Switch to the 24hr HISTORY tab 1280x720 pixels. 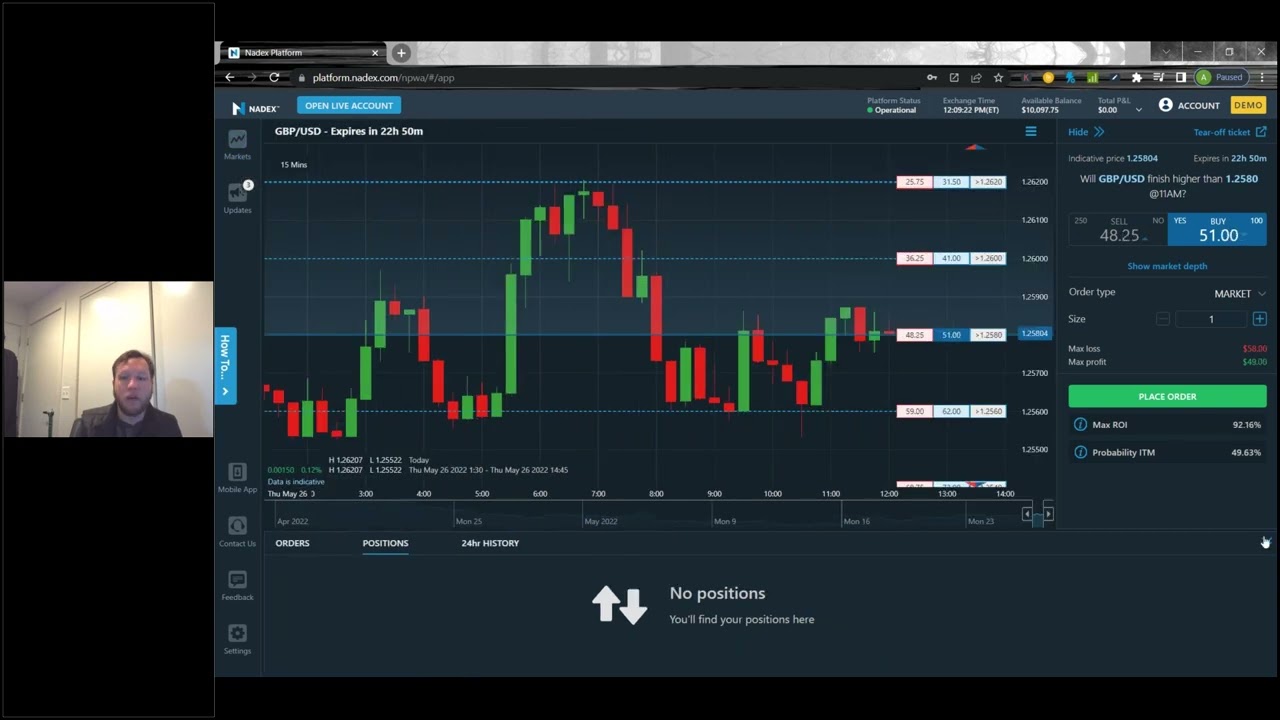click(x=490, y=543)
